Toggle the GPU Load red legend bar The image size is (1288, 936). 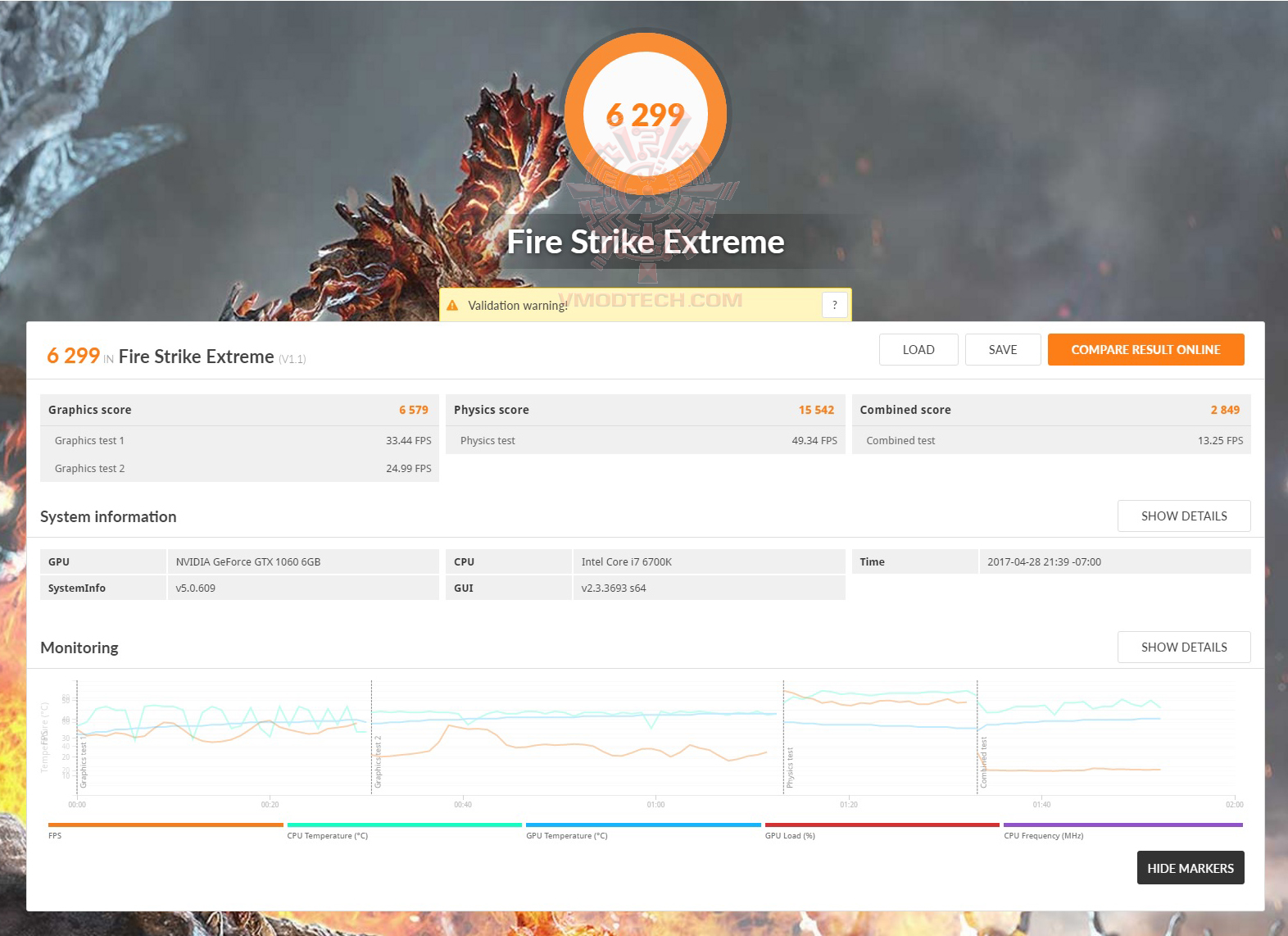[x=882, y=825]
